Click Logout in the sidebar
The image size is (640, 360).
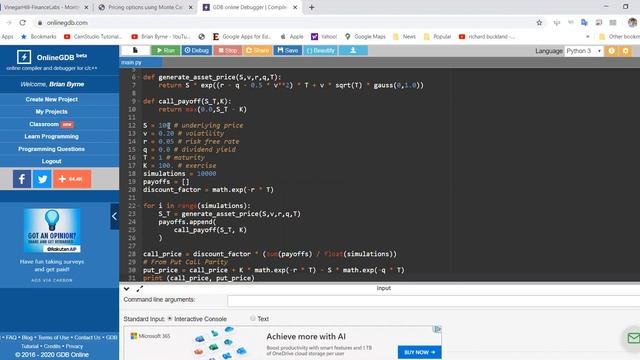click(51, 161)
